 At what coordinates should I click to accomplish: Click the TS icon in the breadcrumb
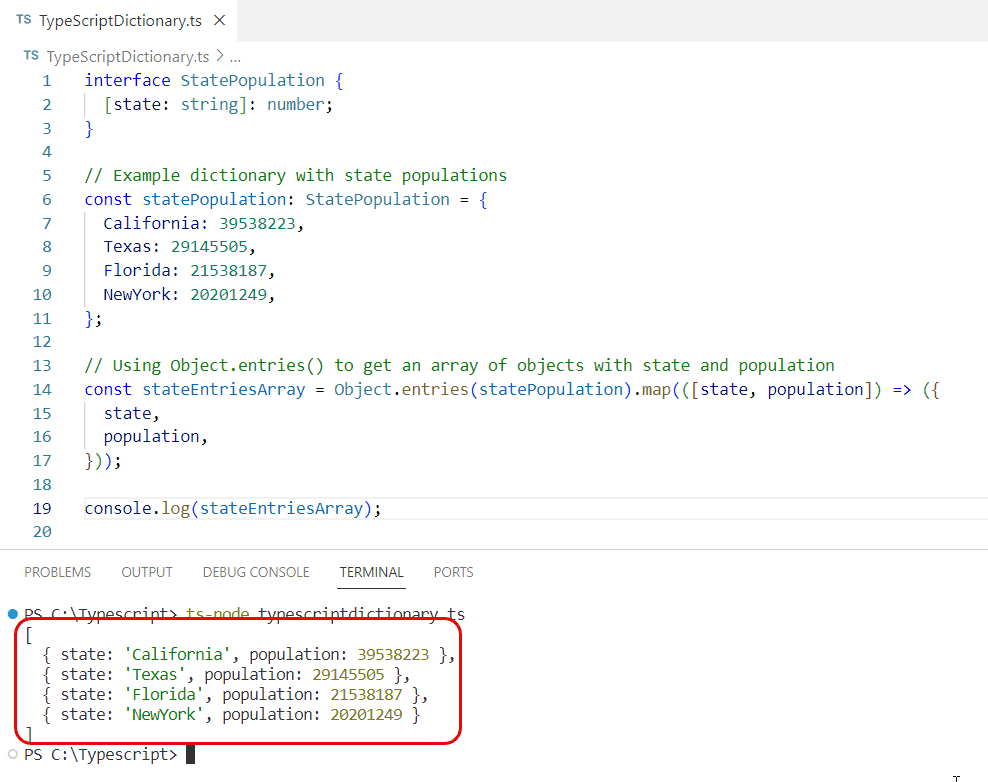[x=32, y=55]
